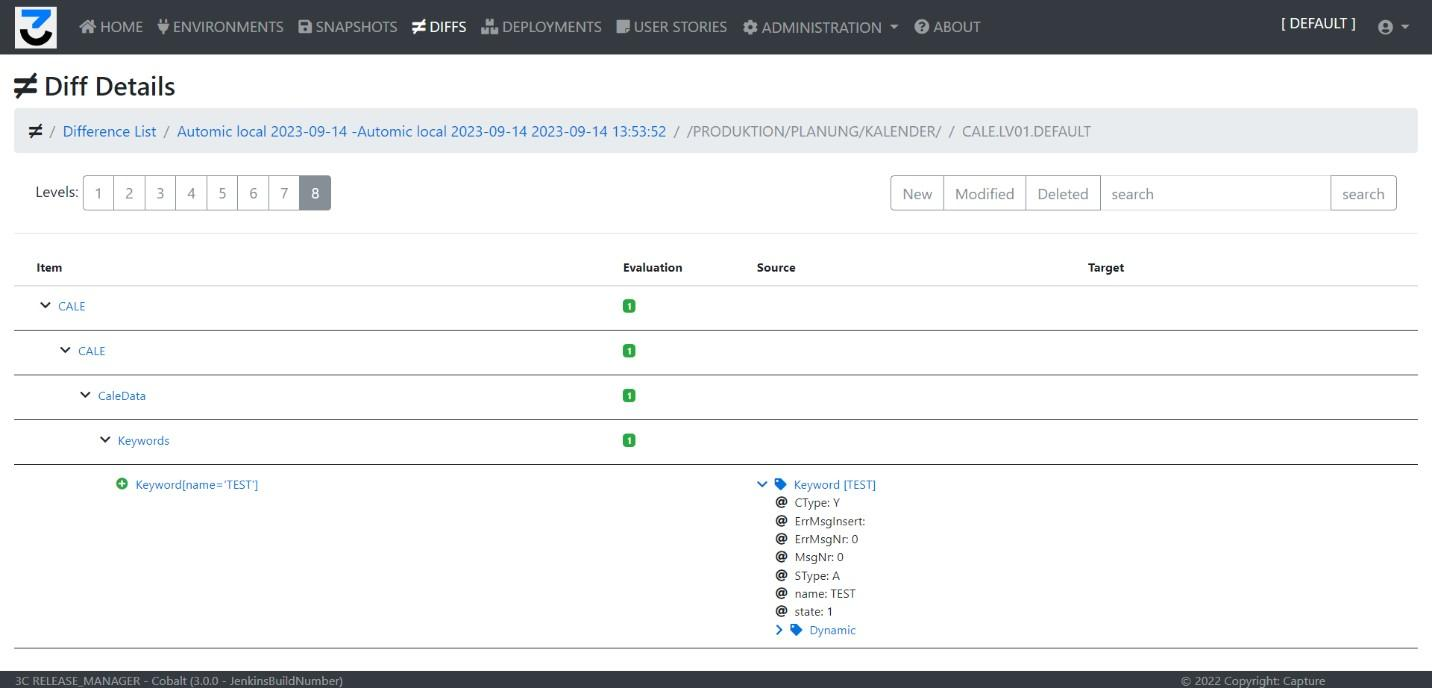Image resolution: width=1432 pixels, height=688 pixels.
Task: Click the @ icon before ErrMsgNr: 0
Action: [x=781, y=539]
